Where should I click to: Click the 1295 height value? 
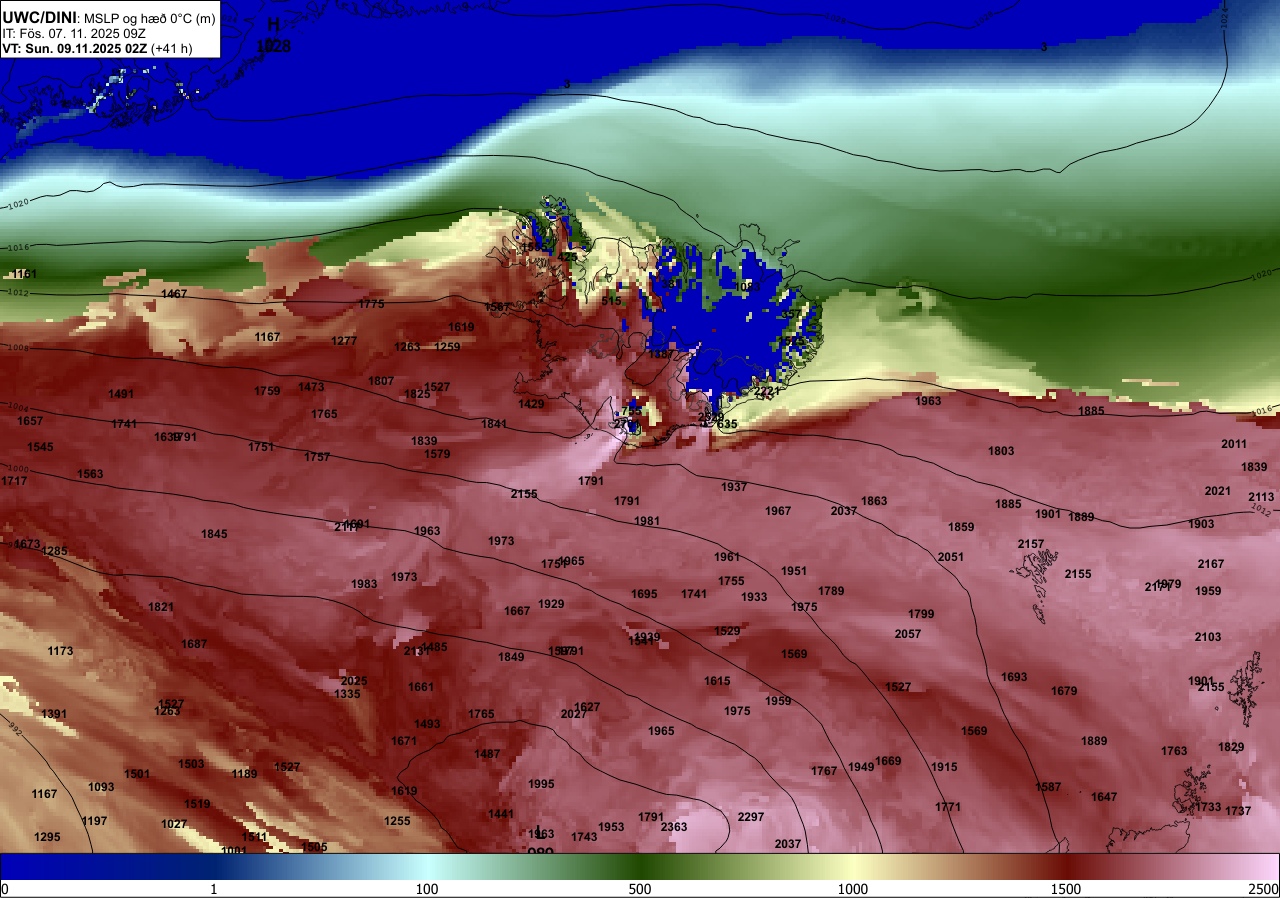coord(47,837)
